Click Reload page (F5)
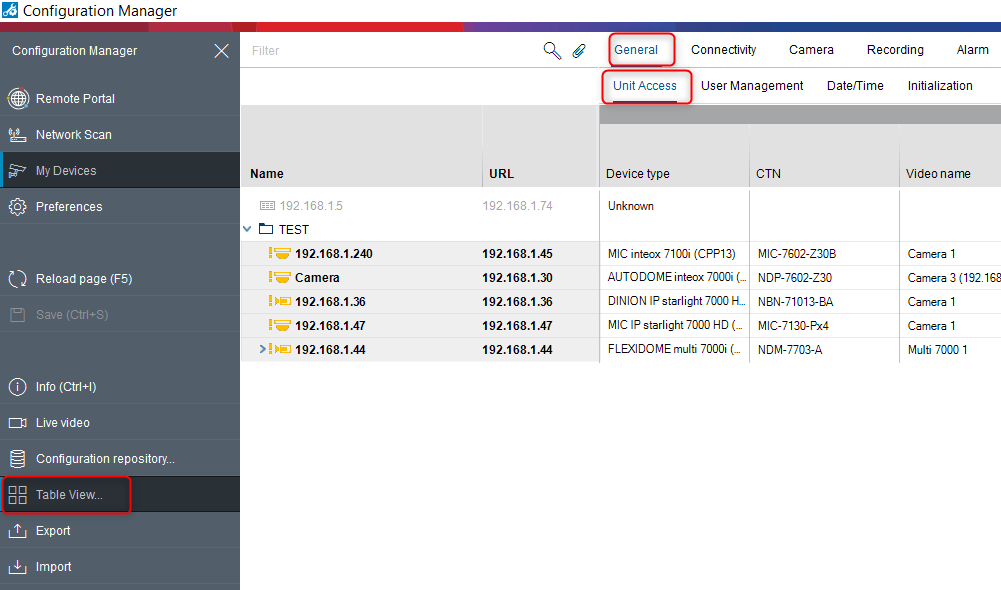The image size is (1001, 590). click(83, 279)
